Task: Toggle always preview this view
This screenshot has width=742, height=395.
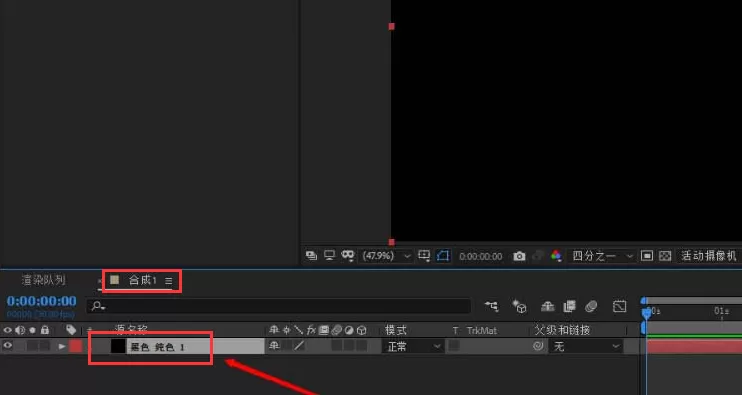Action: click(311, 256)
